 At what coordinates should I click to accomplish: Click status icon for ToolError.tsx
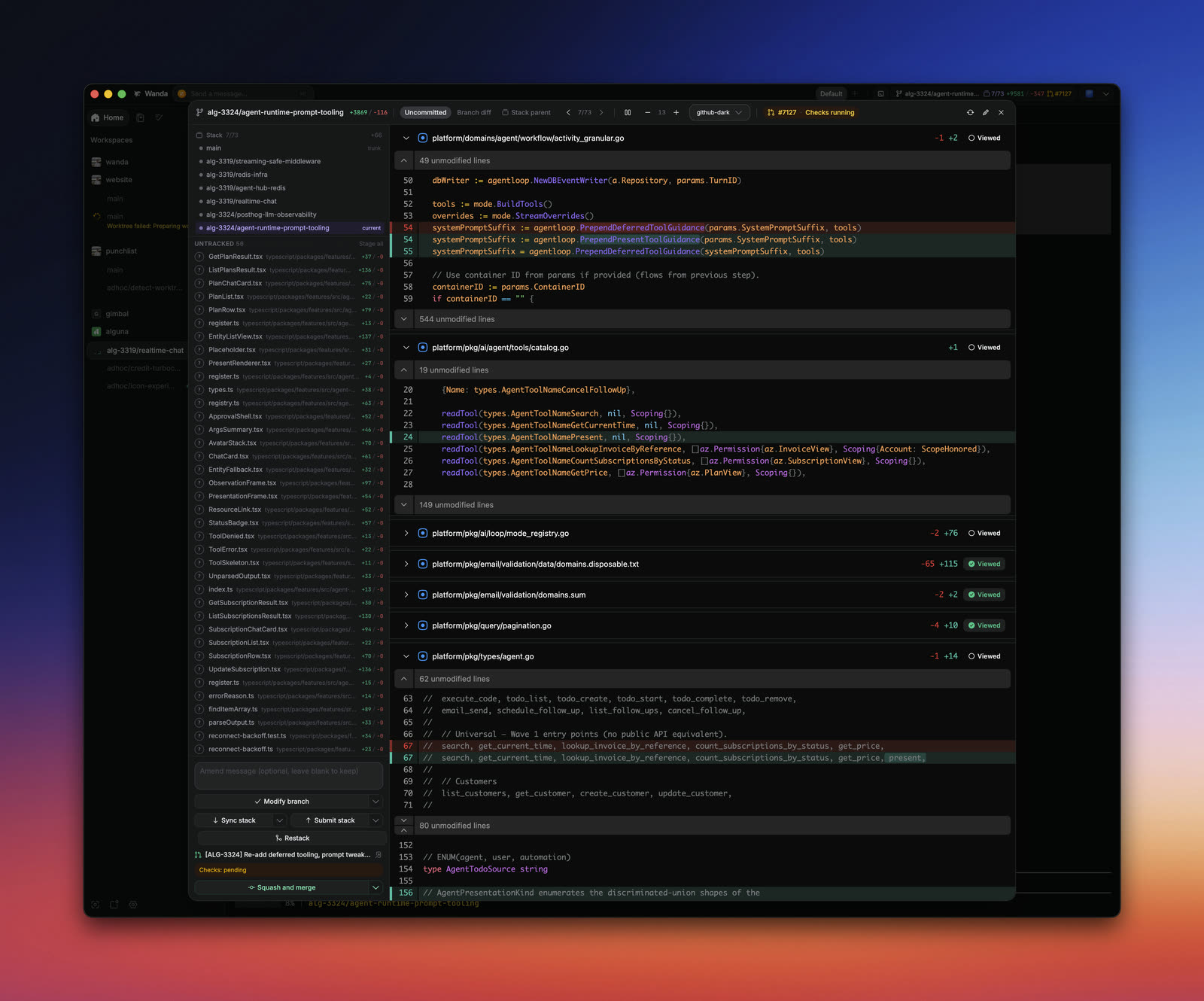pyautogui.click(x=199, y=549)
